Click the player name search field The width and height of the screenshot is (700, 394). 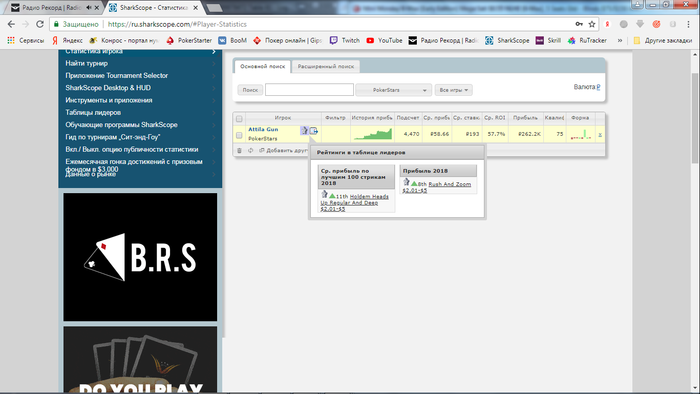309,90
